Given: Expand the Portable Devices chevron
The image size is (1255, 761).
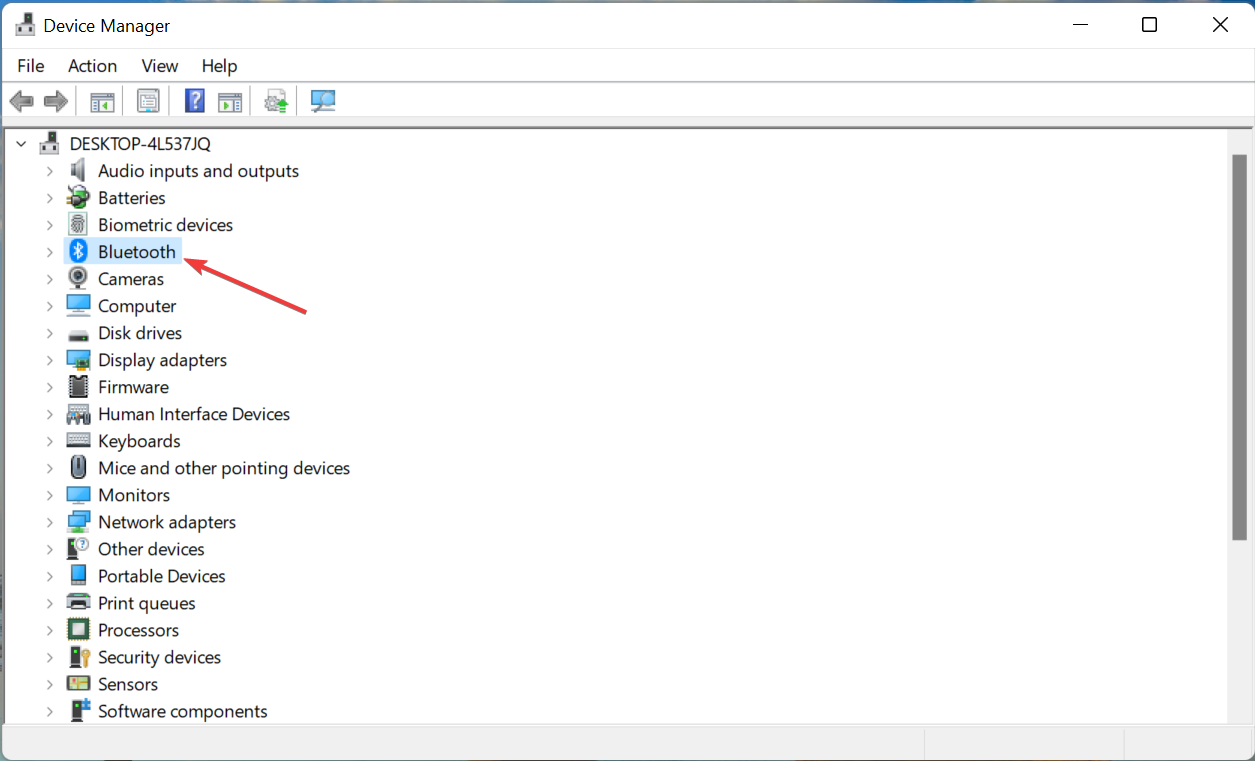Looking at the screenshot, I should 49,576.
